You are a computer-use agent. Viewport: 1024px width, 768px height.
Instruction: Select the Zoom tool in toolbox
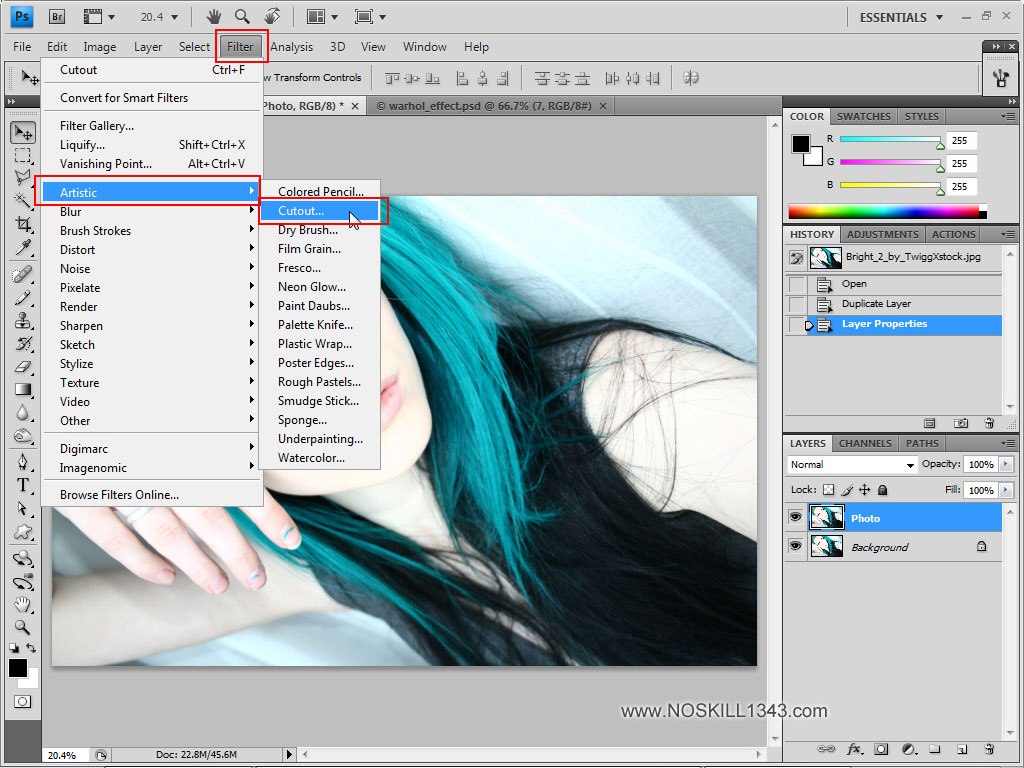click(24, 627)
